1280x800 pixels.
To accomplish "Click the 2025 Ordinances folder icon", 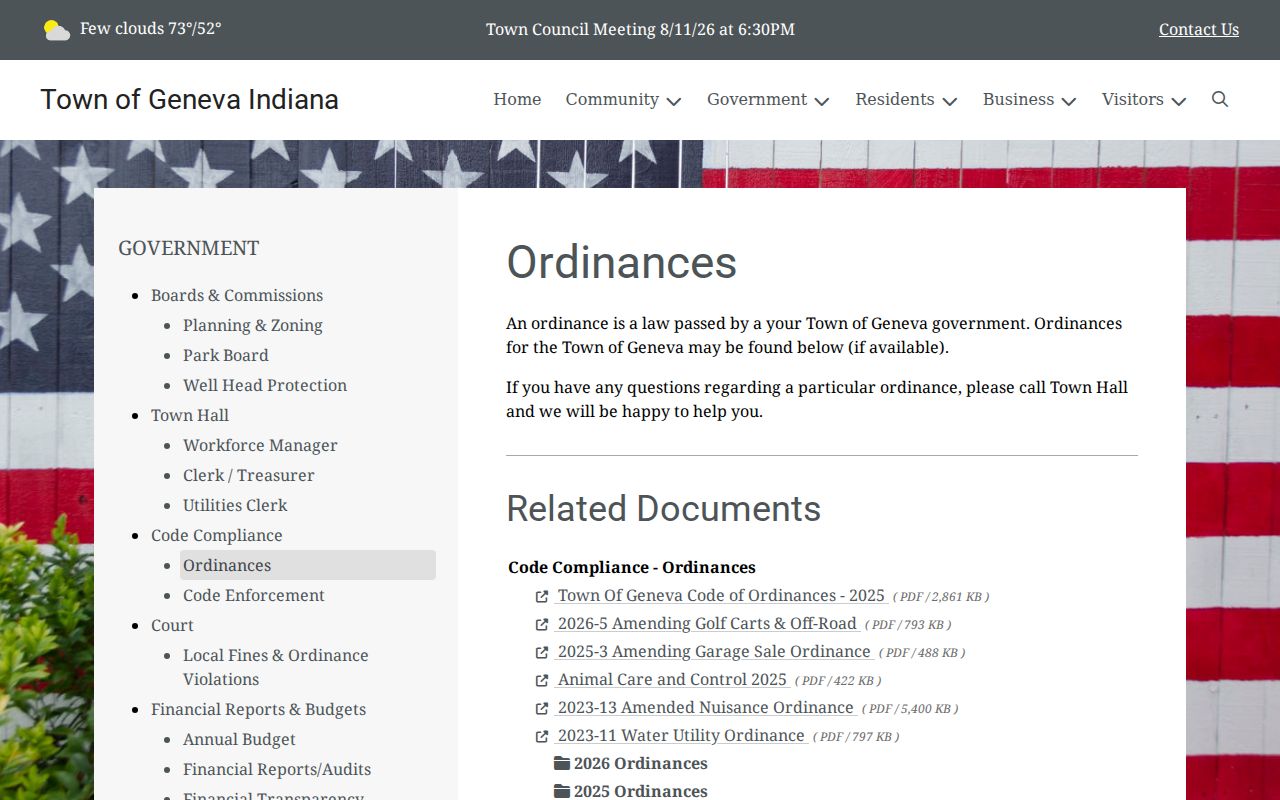I will click(562, 791).
